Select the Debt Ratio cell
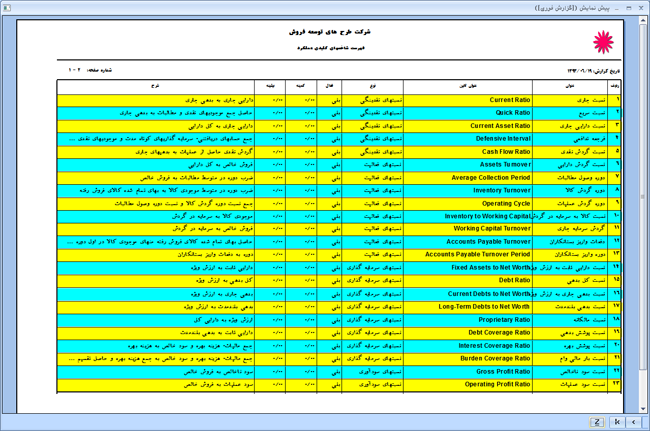This screenshot has height=431, width=650. [468, 280]
